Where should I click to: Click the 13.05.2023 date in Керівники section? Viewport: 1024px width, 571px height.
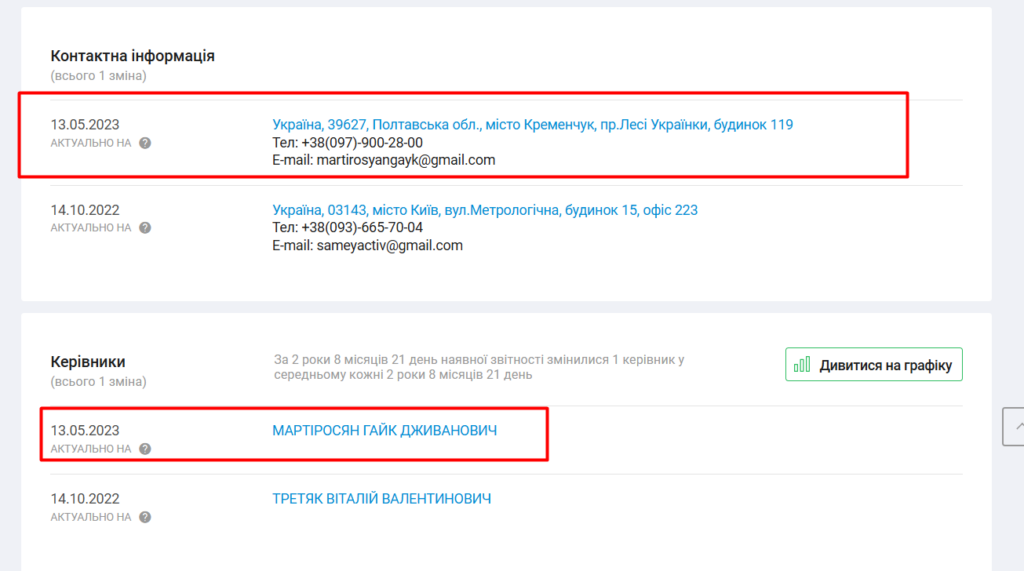pos(85,431)
